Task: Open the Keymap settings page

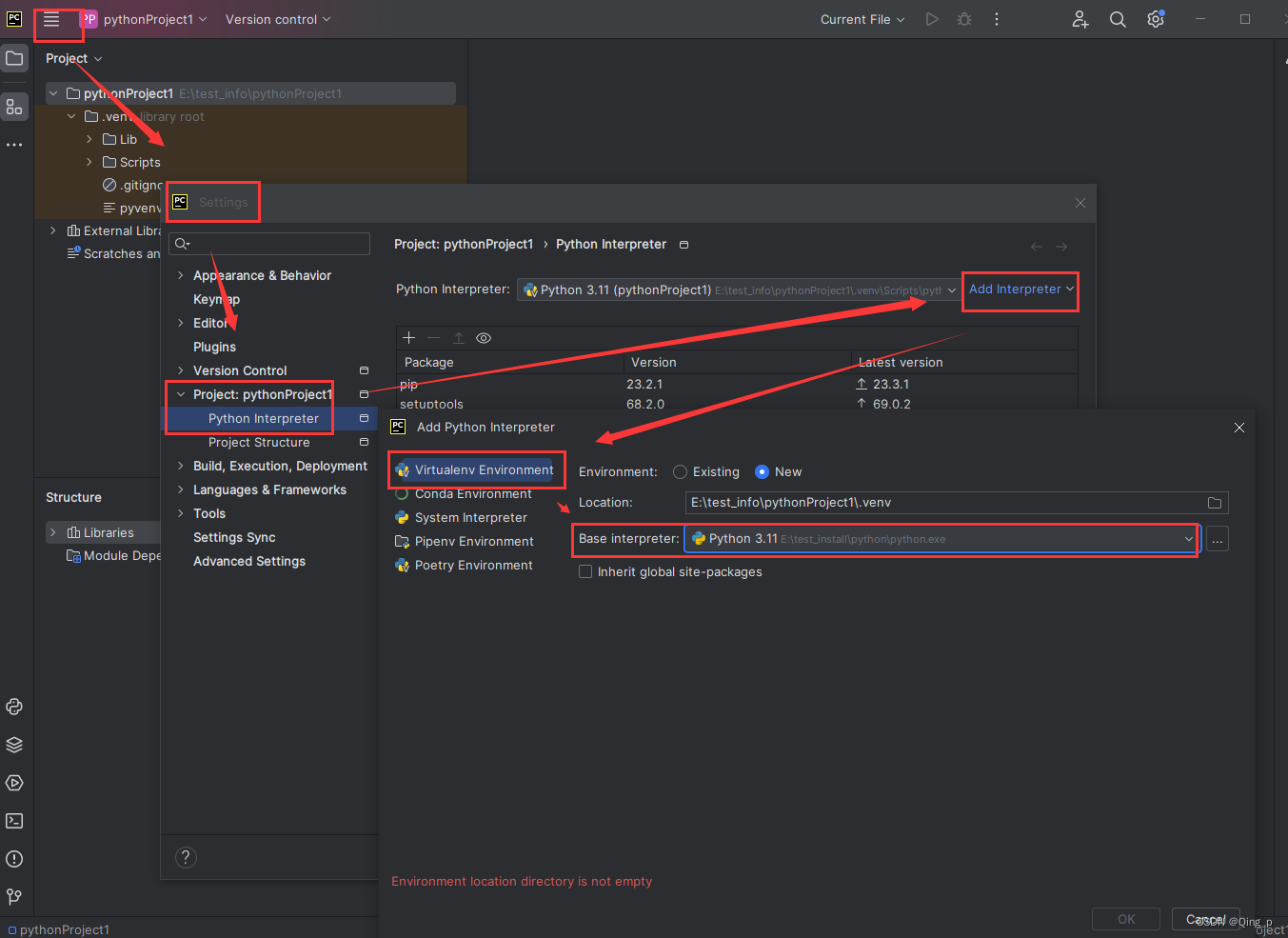Action: tap(216, 299)
